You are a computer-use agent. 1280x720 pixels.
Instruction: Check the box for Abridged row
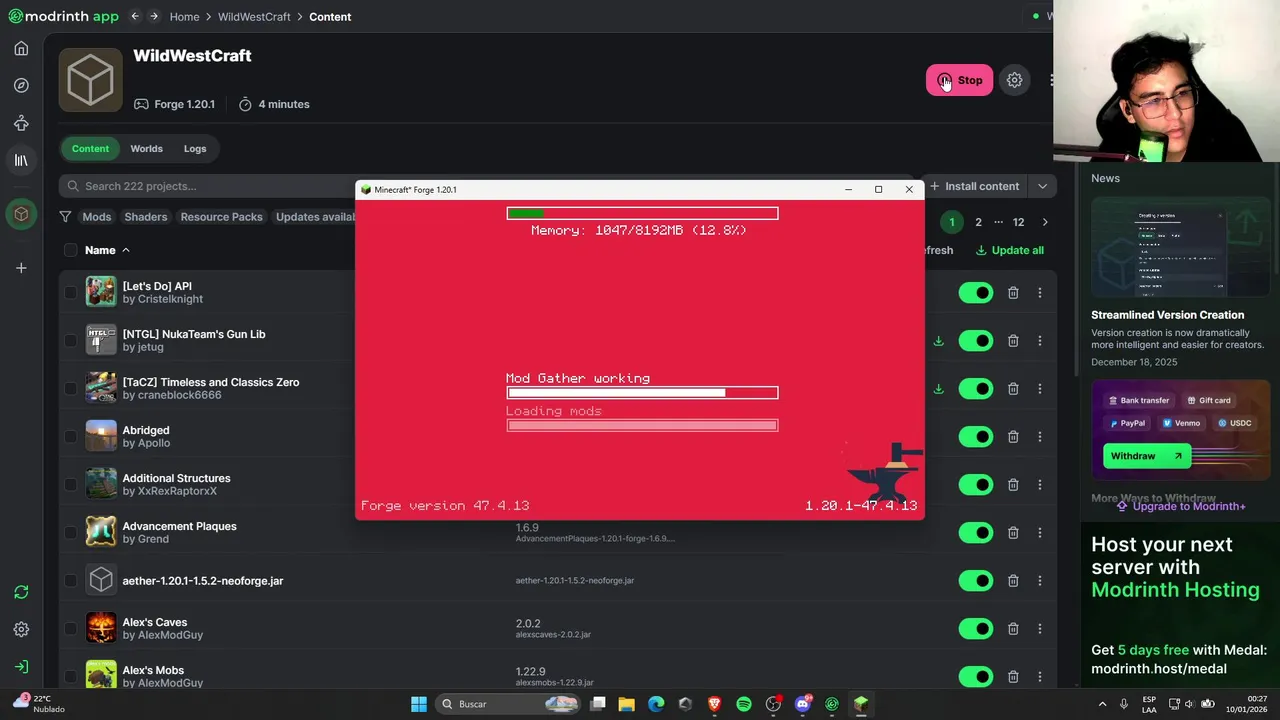point(70,437)
